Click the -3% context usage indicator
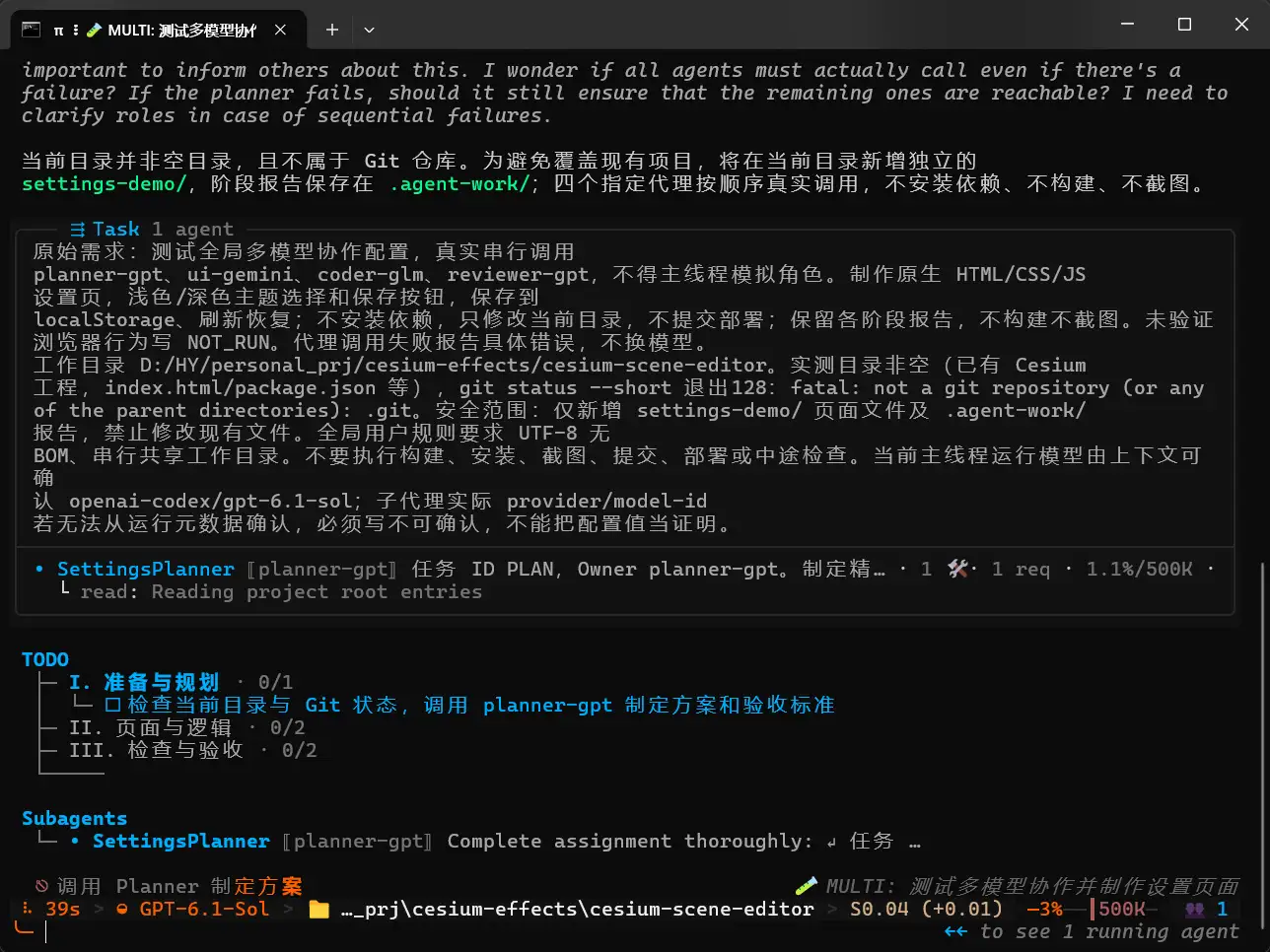Viewport: 1270px width, 952px height. tap(1044, 909)
